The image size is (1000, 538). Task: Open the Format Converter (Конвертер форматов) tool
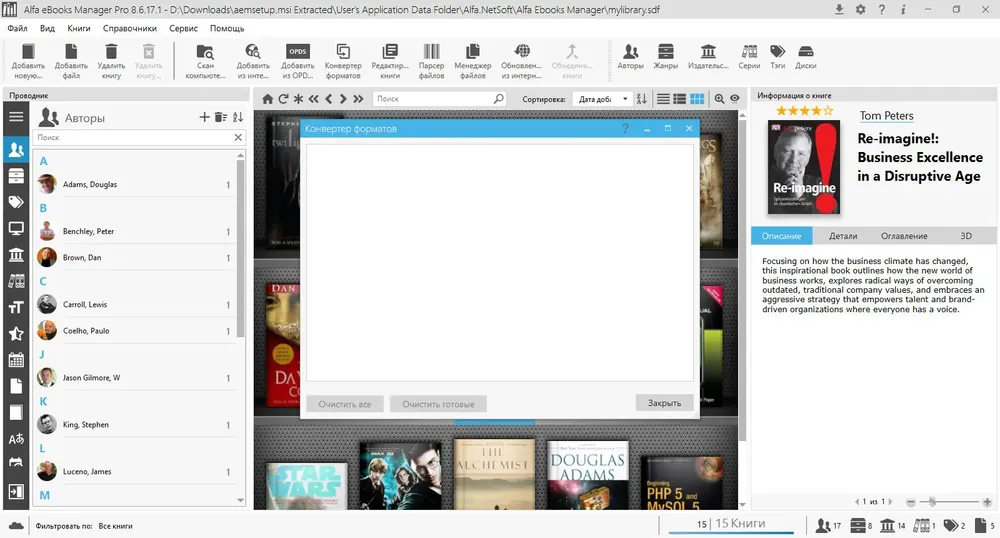pyautogui.click(x=342, y=61)
